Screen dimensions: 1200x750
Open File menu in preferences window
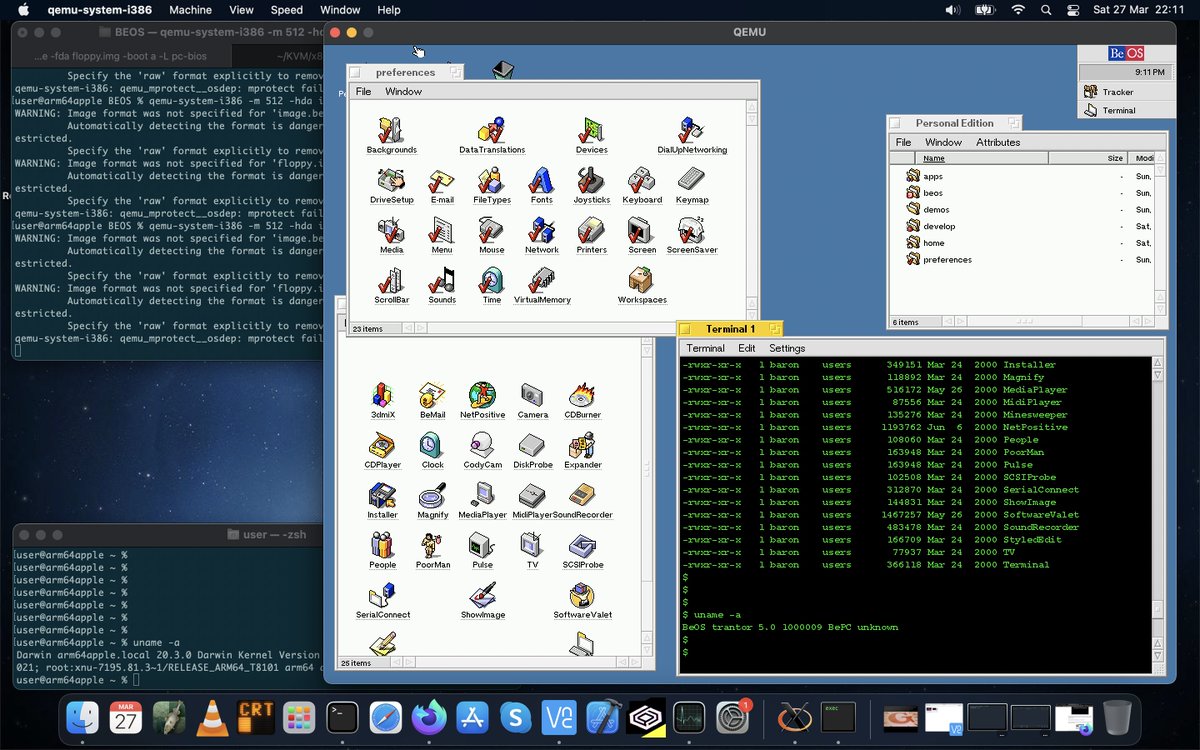click(x=363, y=91)
